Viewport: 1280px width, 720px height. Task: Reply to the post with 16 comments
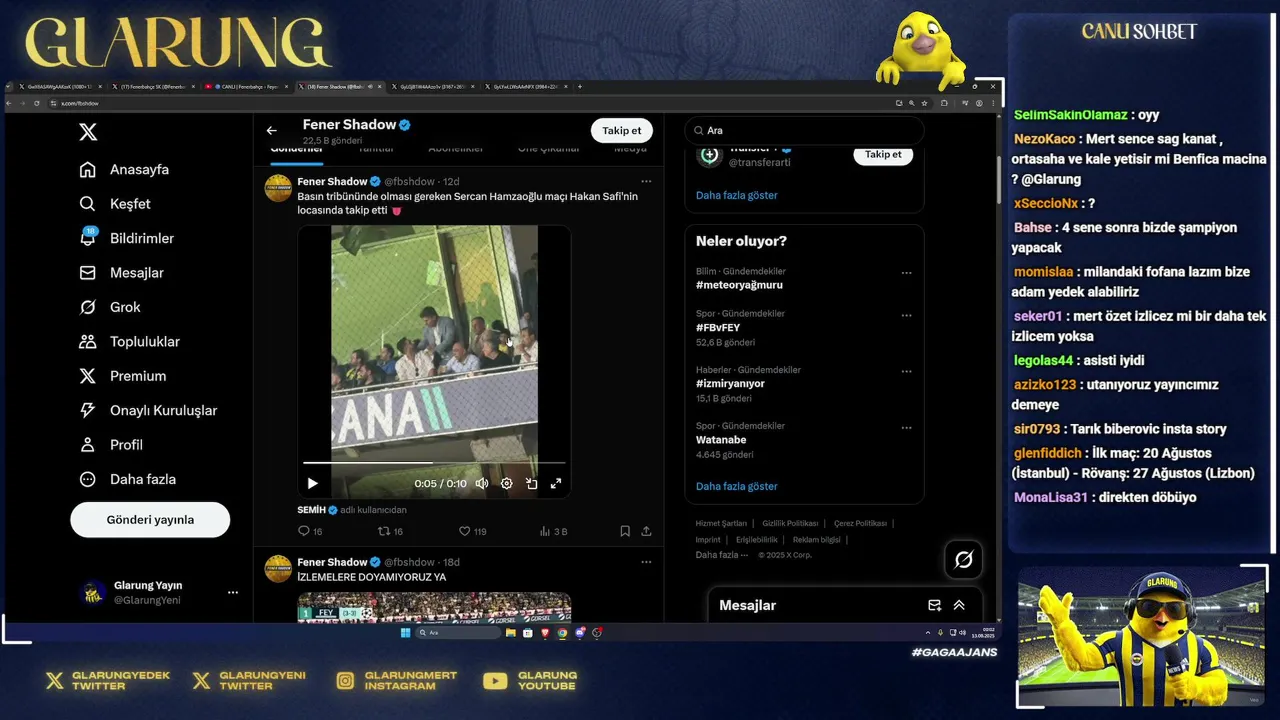310,531
